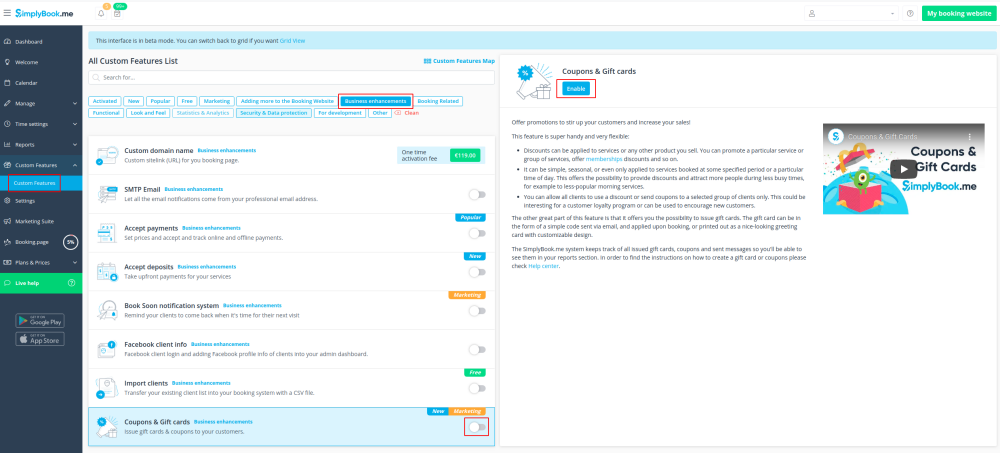Click the Dashboard sidebar icon
The height and width of the screenshot is (453, 1000).
click(8, 42)
